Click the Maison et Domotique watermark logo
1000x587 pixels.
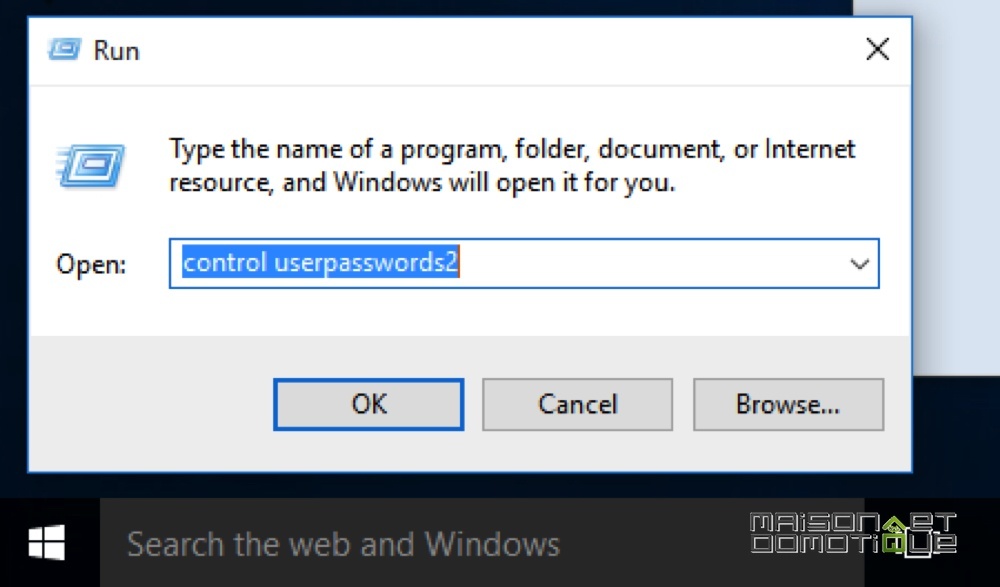[853, 533]
